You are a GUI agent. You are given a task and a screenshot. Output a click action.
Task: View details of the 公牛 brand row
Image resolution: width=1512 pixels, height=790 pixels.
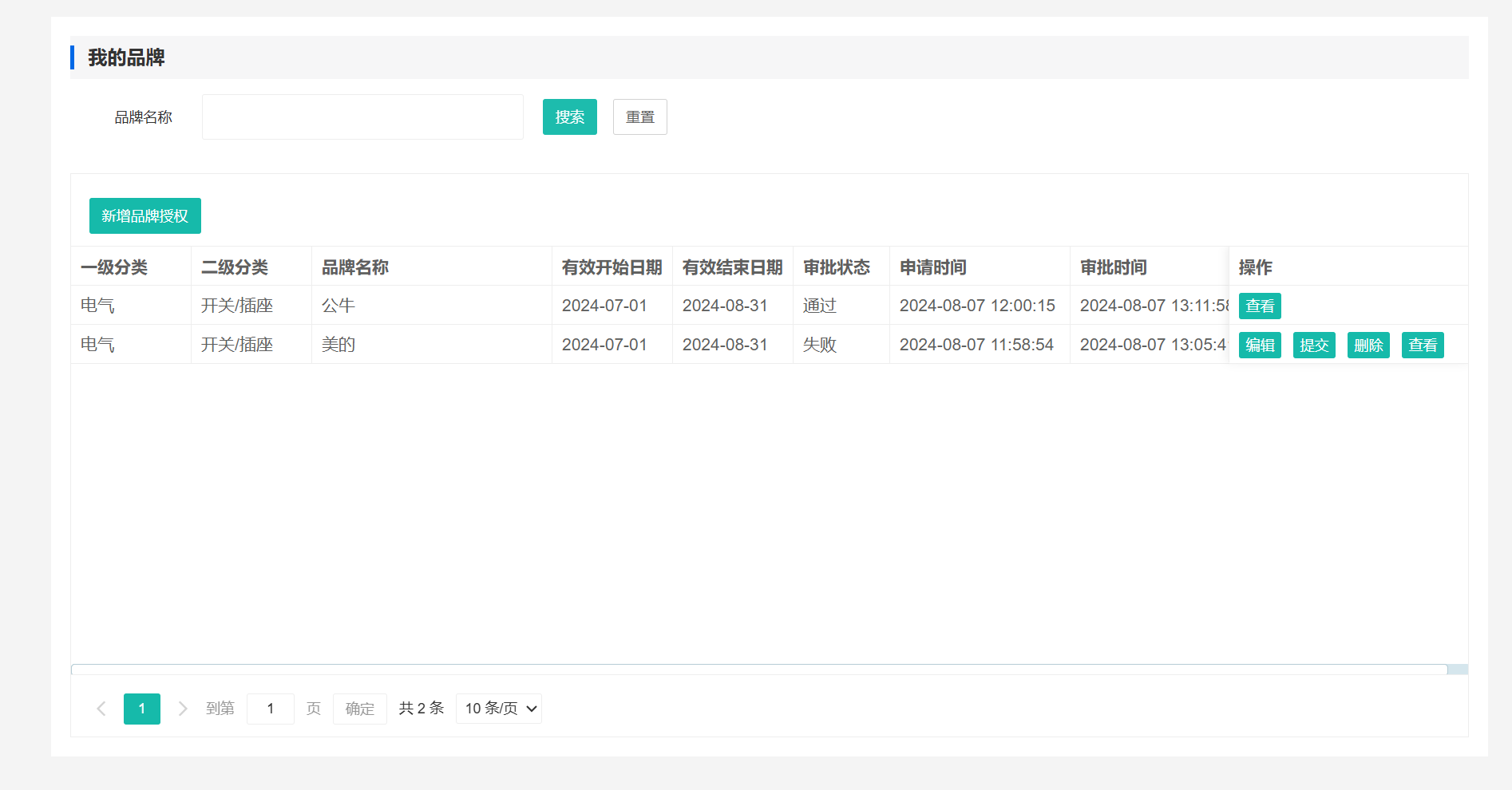click(1259, 306)
